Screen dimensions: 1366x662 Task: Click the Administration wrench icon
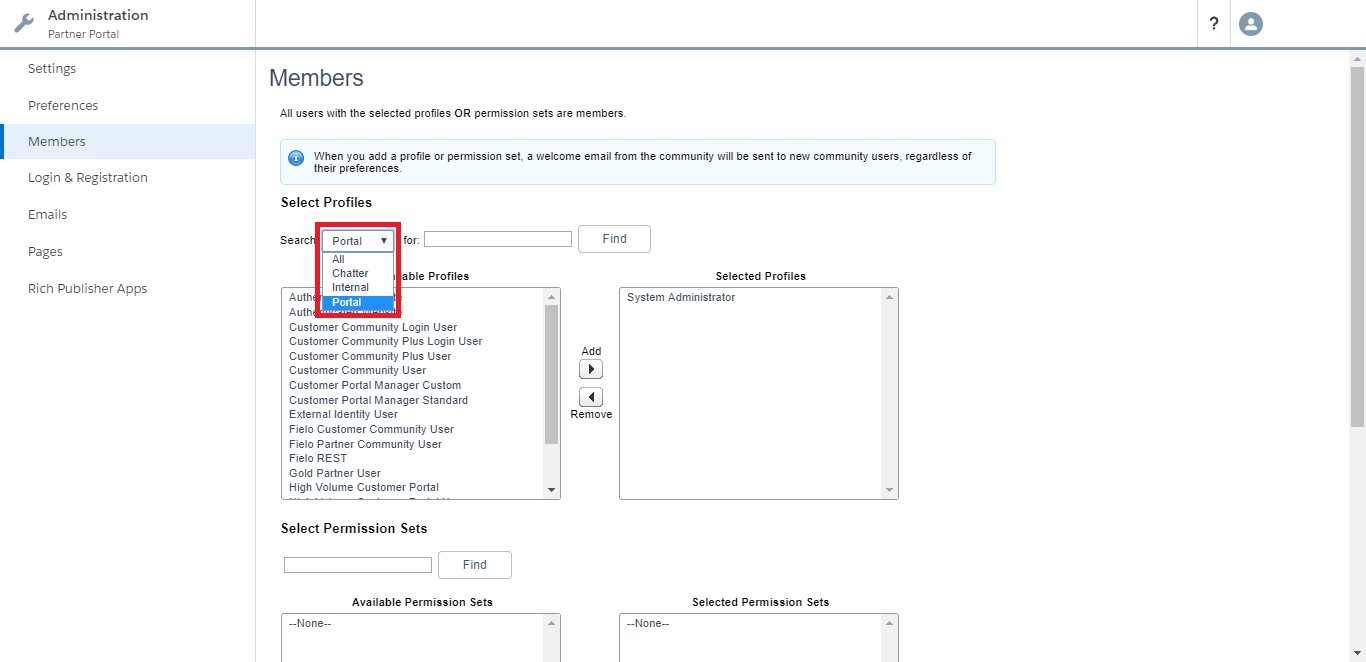[x=24, y=23]
